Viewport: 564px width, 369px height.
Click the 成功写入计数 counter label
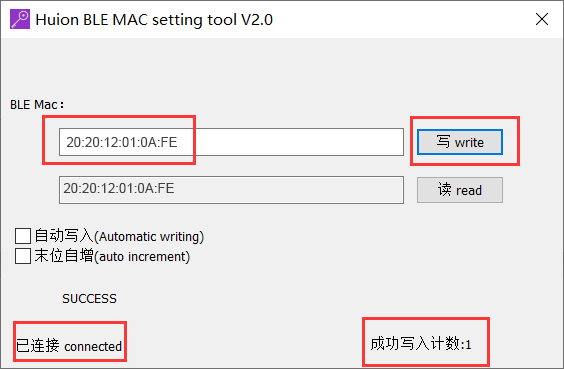[x=415, y=343]
